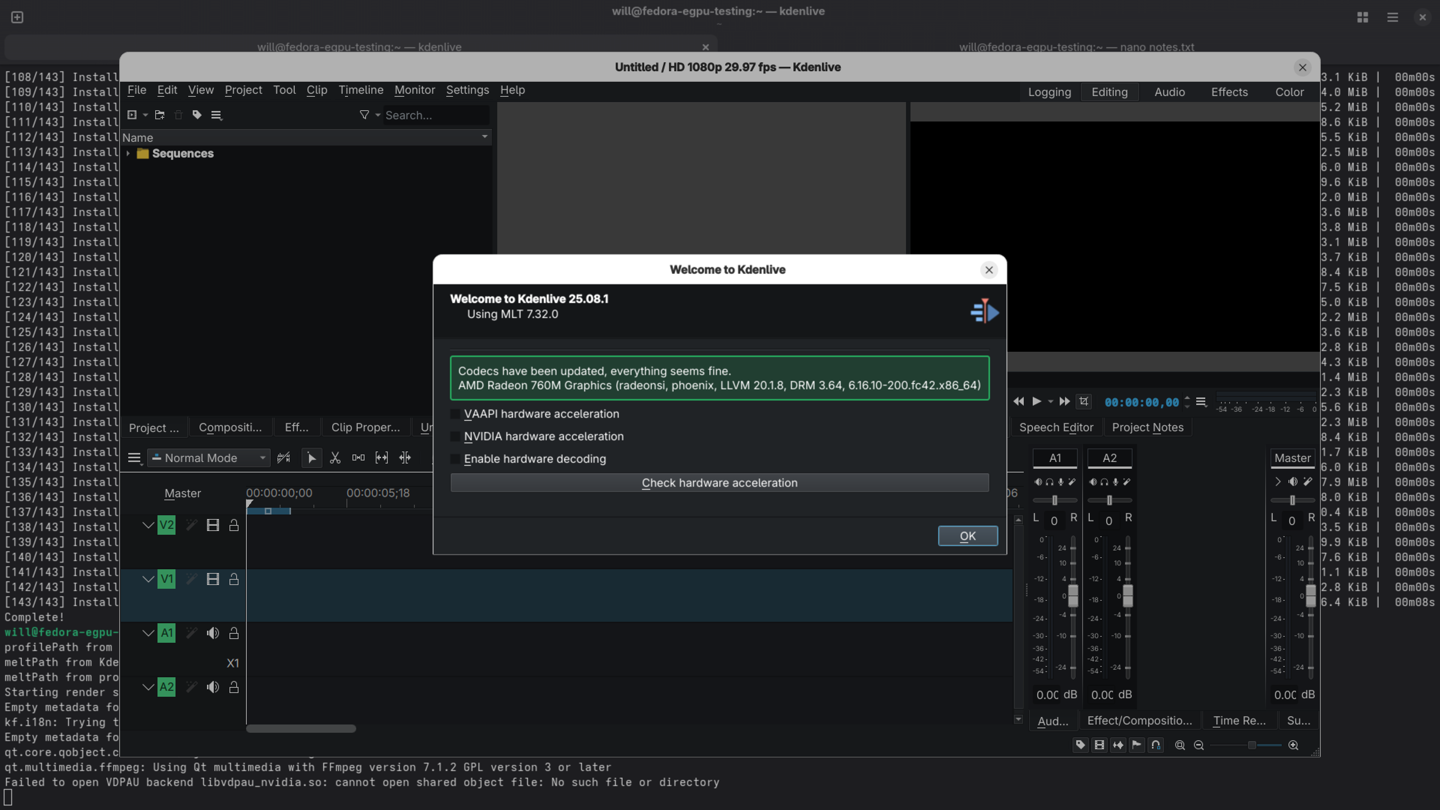Tick Enable hardware decoding checkbox
Image resolution: width=1440 pixels, height=810 pixels.
click(x=456, y=459)
